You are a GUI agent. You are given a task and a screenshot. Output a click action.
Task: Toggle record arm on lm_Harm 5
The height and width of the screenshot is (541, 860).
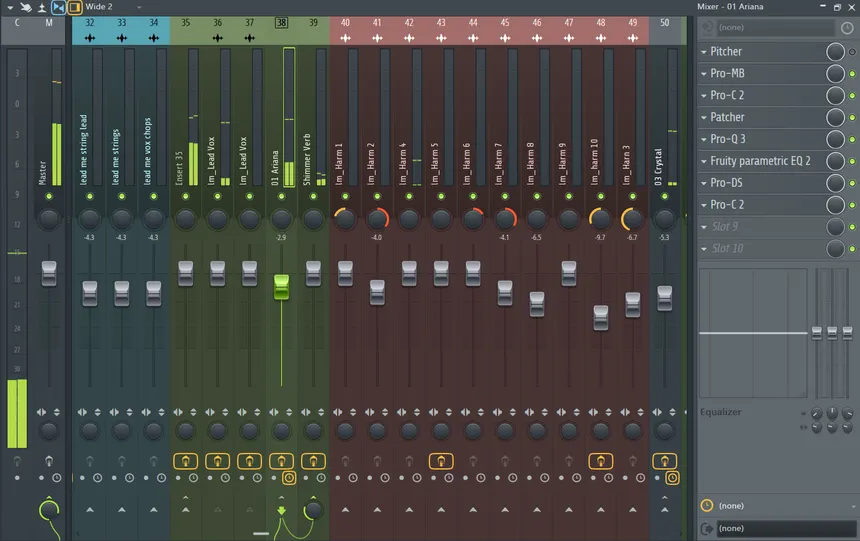(441, 461)
